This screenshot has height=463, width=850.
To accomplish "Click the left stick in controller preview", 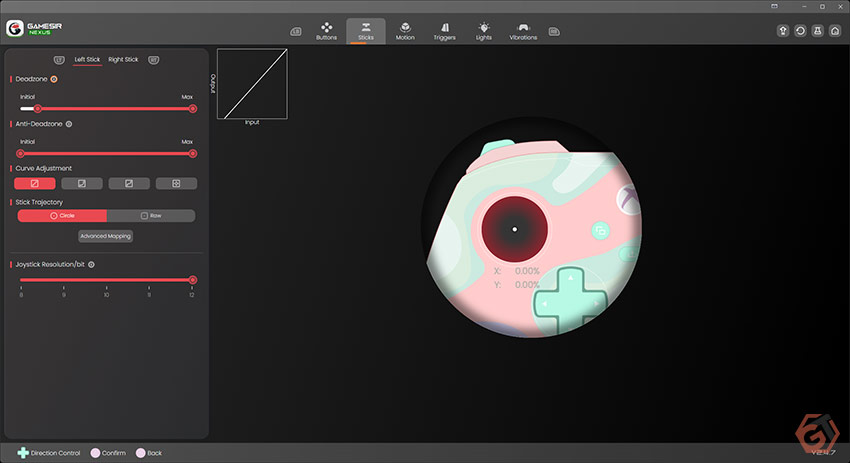I will (514, 229).
